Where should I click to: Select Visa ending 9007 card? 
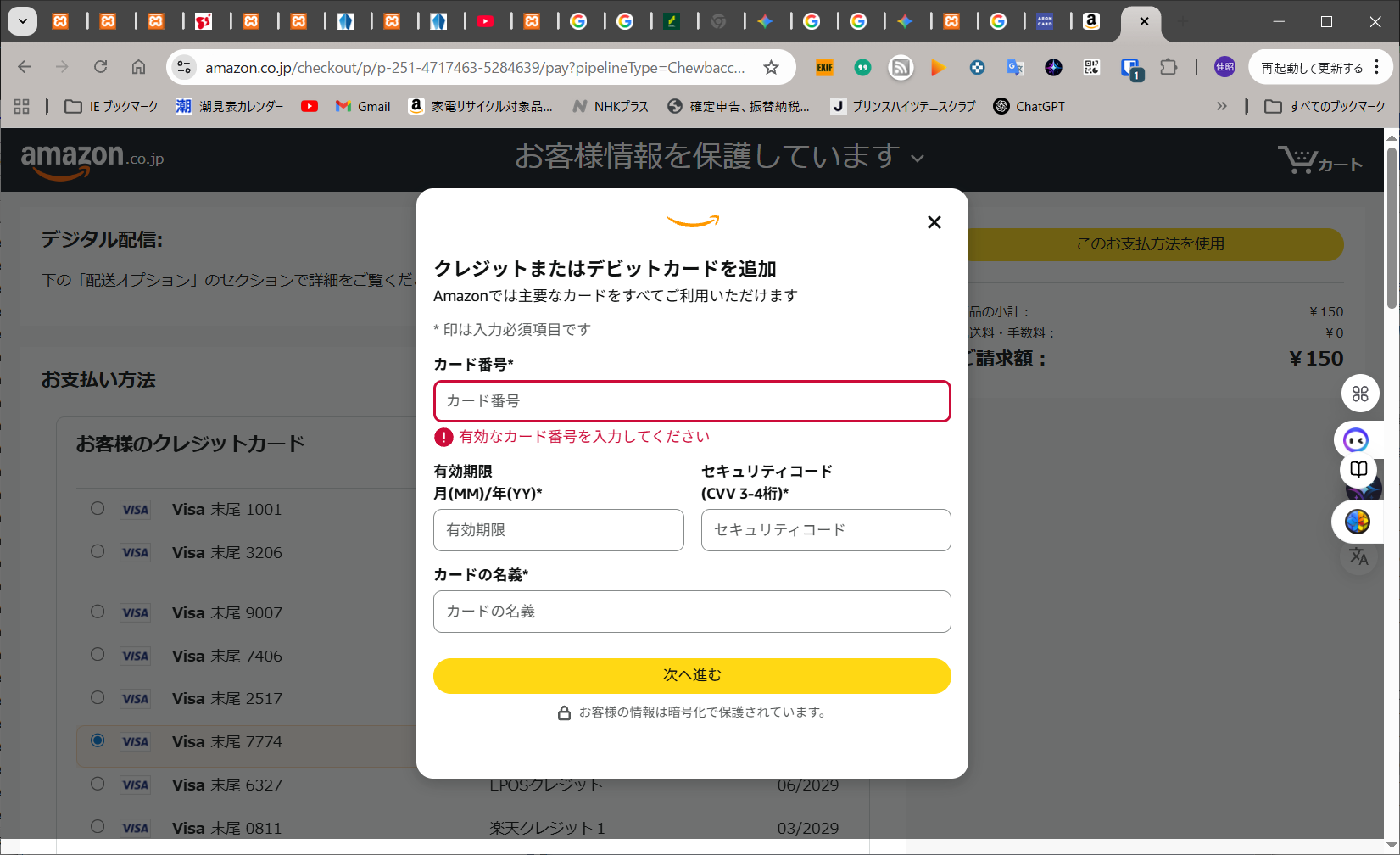[98, 612]
